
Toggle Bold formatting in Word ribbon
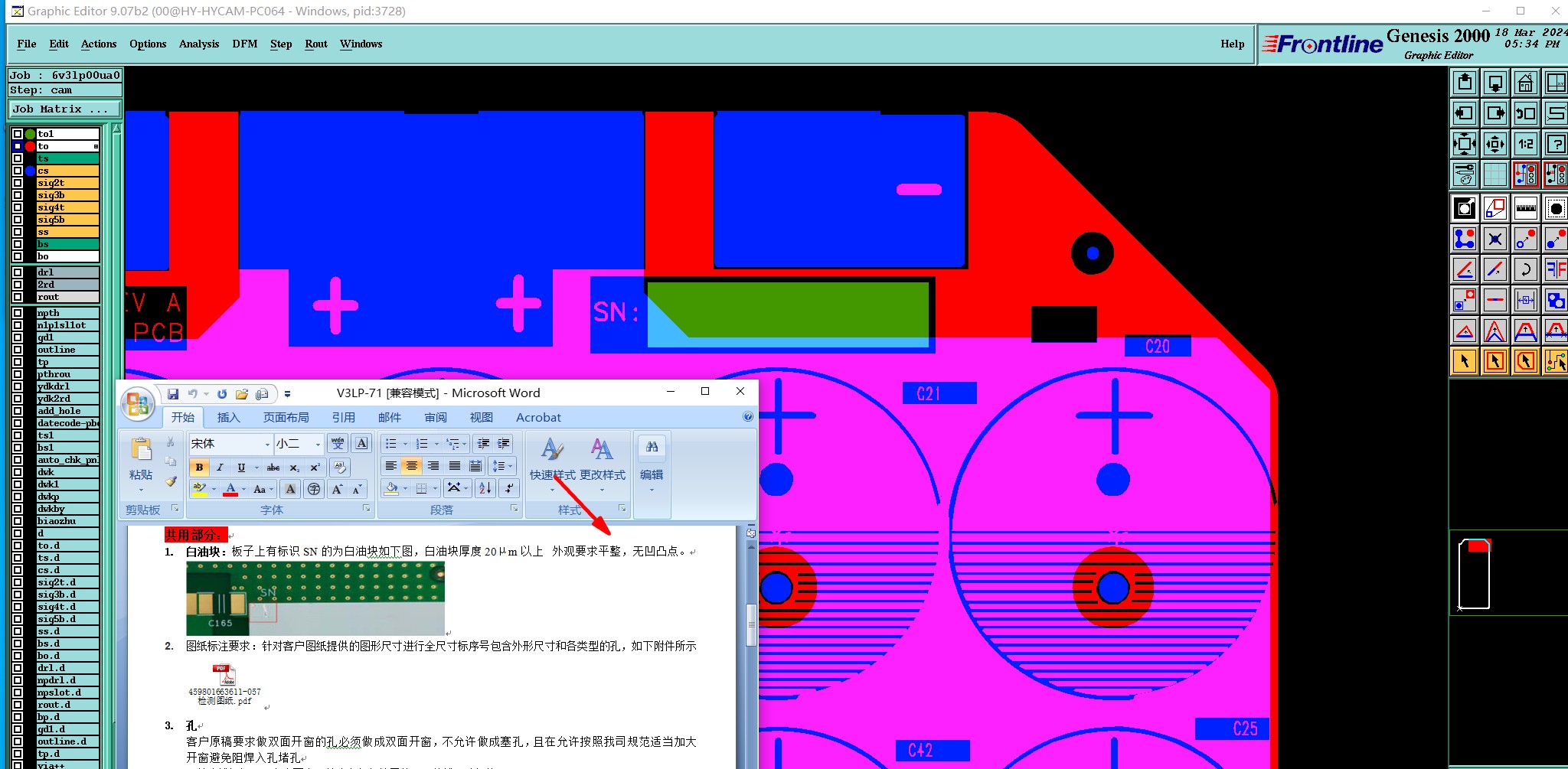tap(199, 468)
